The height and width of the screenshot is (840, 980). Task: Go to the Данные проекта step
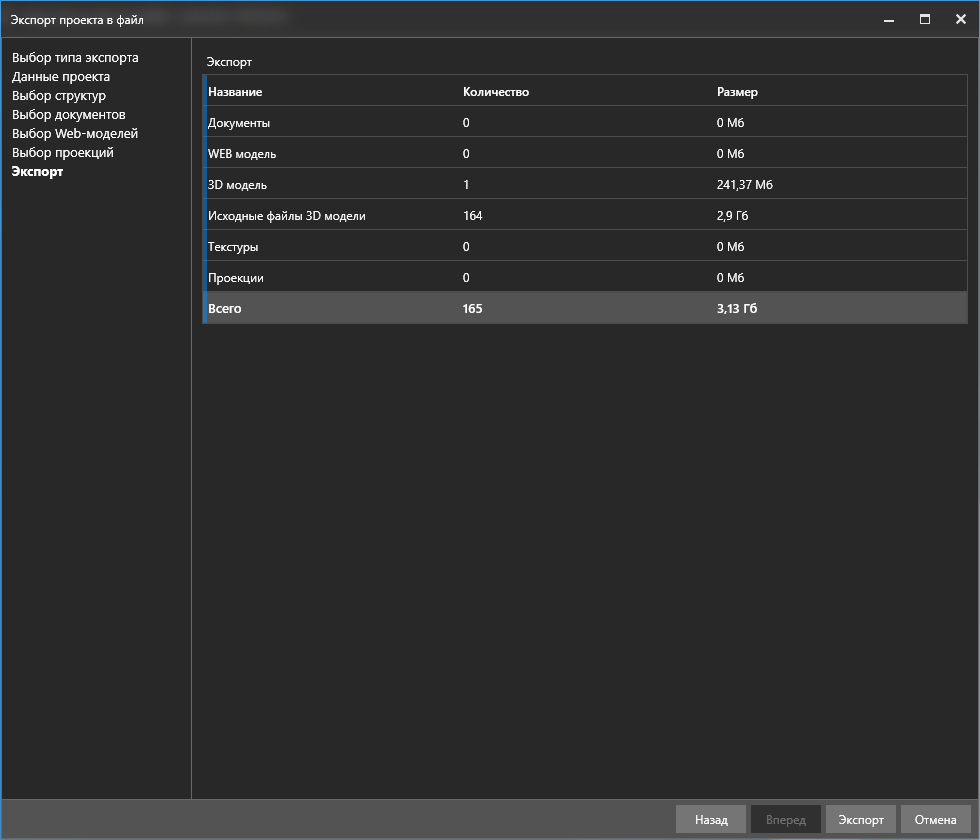pyautogui.click(x=61, y=77)
